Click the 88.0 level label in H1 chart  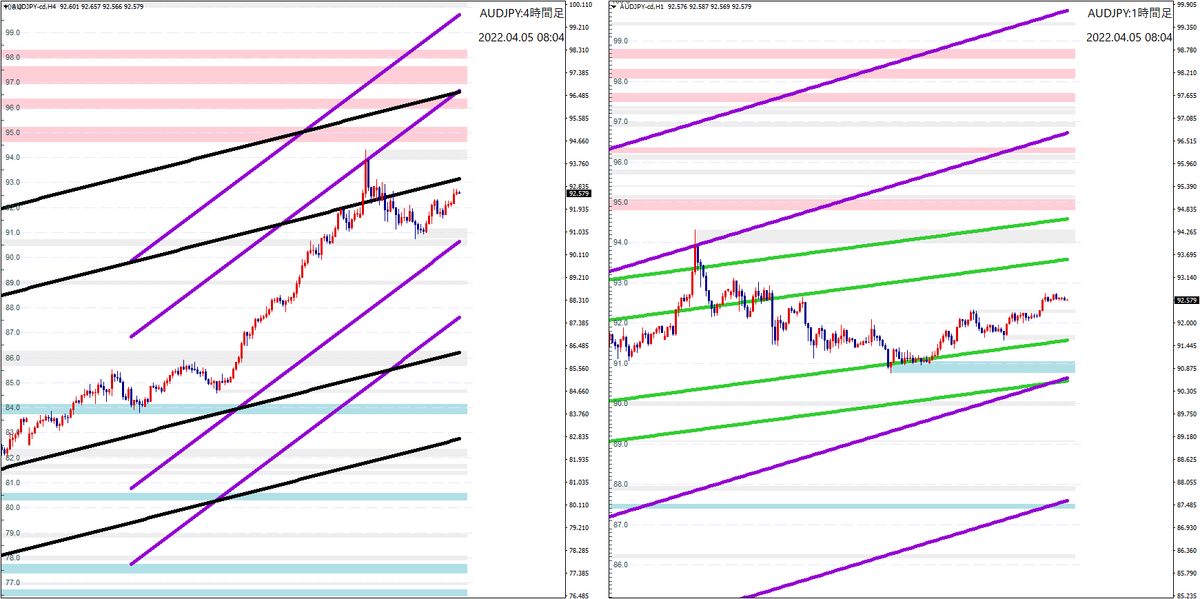(620, 484)
